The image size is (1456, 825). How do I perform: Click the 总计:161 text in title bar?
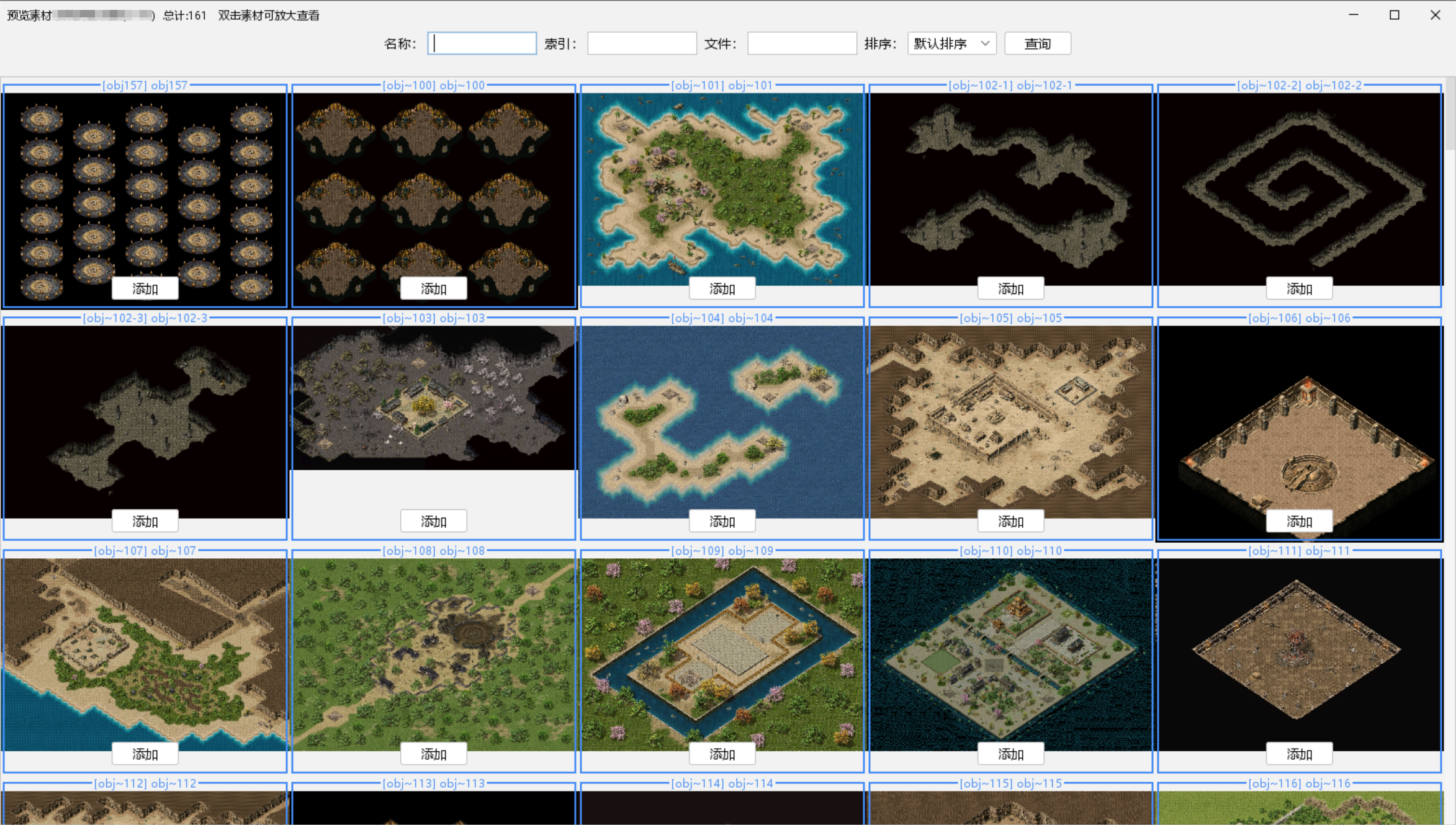pyautogui.click(x=184, y=15)
